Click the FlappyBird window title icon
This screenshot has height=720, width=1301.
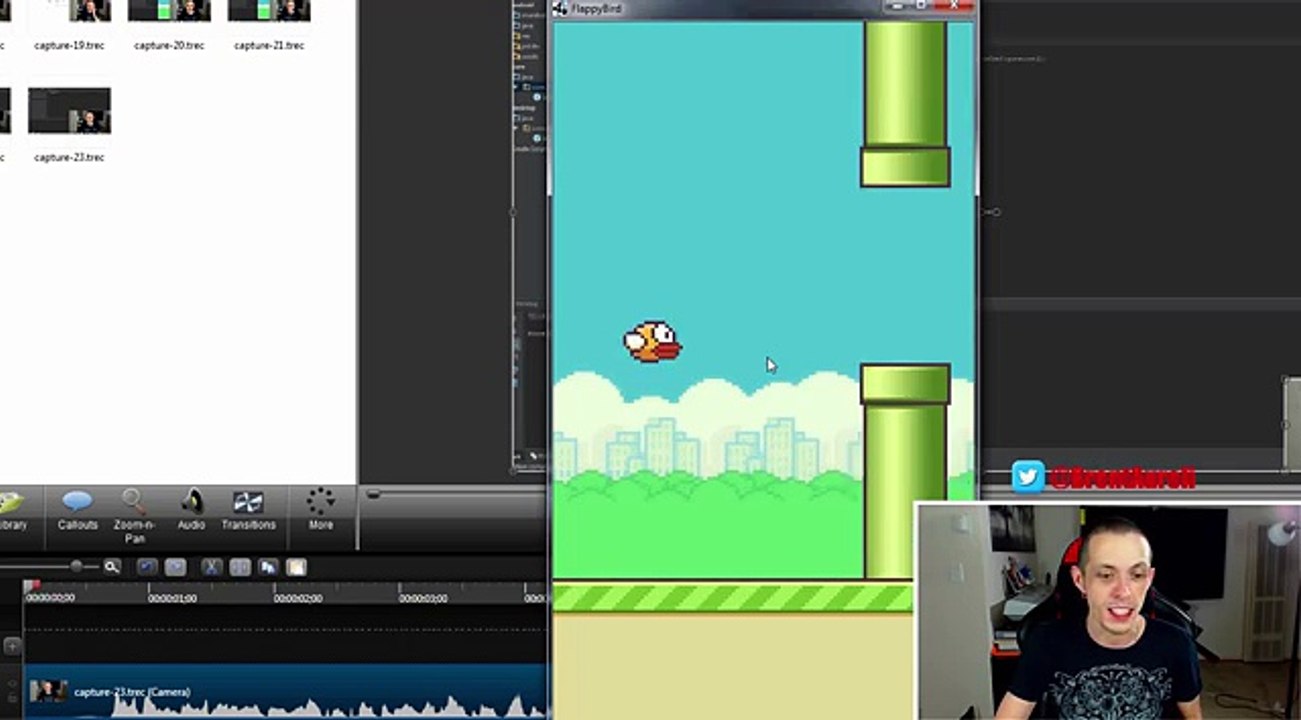tap(560, 8)
